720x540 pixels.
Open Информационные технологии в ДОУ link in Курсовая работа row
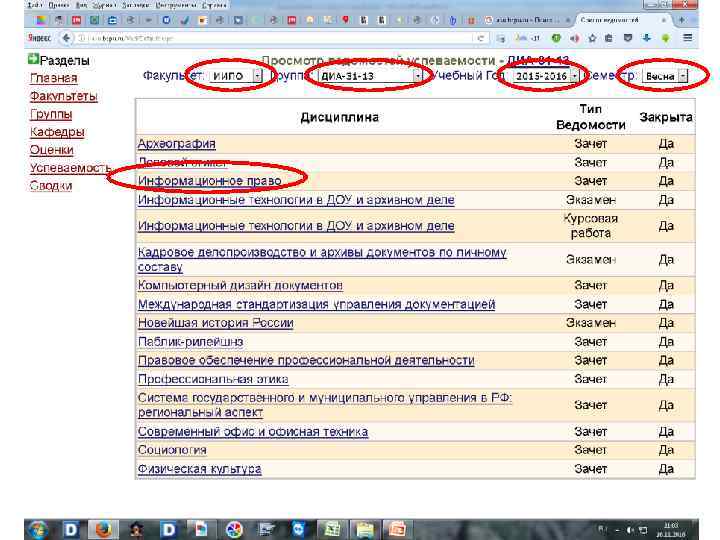coord(296,226)
